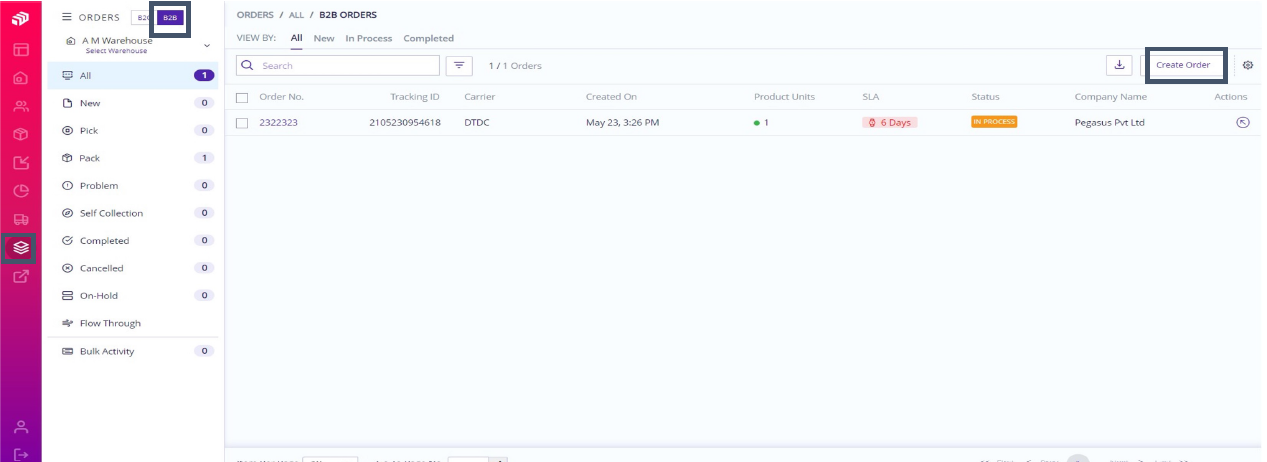Click the Pegasus Pvt Ltd company cell
The height and width of the screenshot is (462, 1267).
[x=1109, y=122]
